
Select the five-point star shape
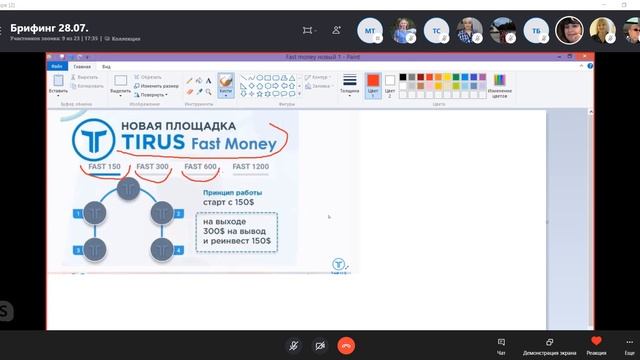(x=259, y=93)
